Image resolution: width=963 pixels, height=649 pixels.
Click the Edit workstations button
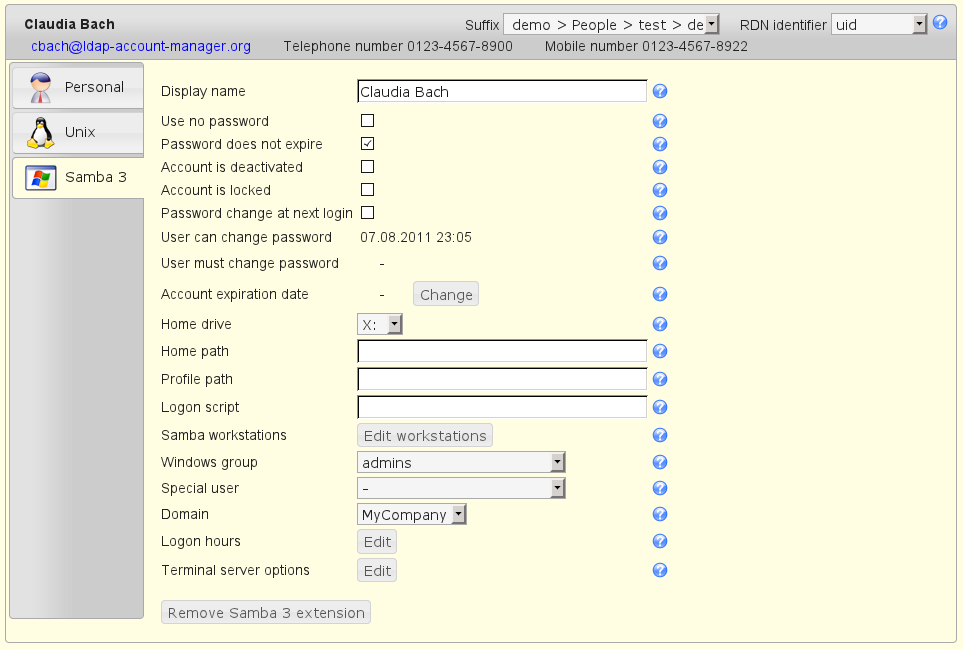click(x=425, y=435)
